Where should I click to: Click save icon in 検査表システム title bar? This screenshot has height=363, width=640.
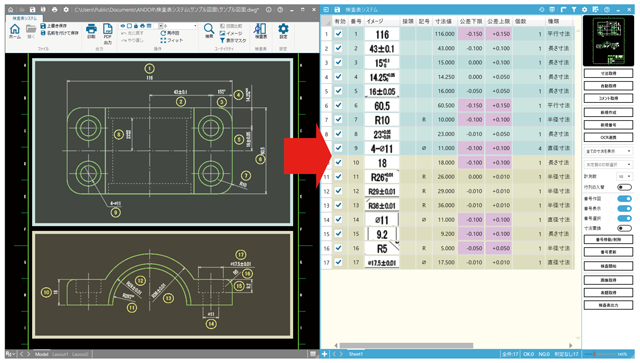pos(337,9)
